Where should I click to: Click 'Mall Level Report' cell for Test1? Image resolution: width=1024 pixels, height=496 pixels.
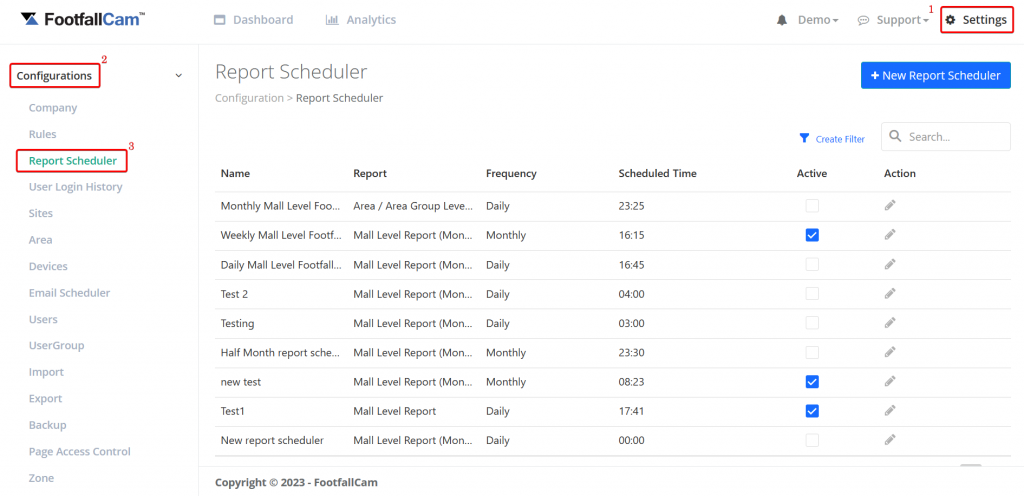click(x=394, y=411)
